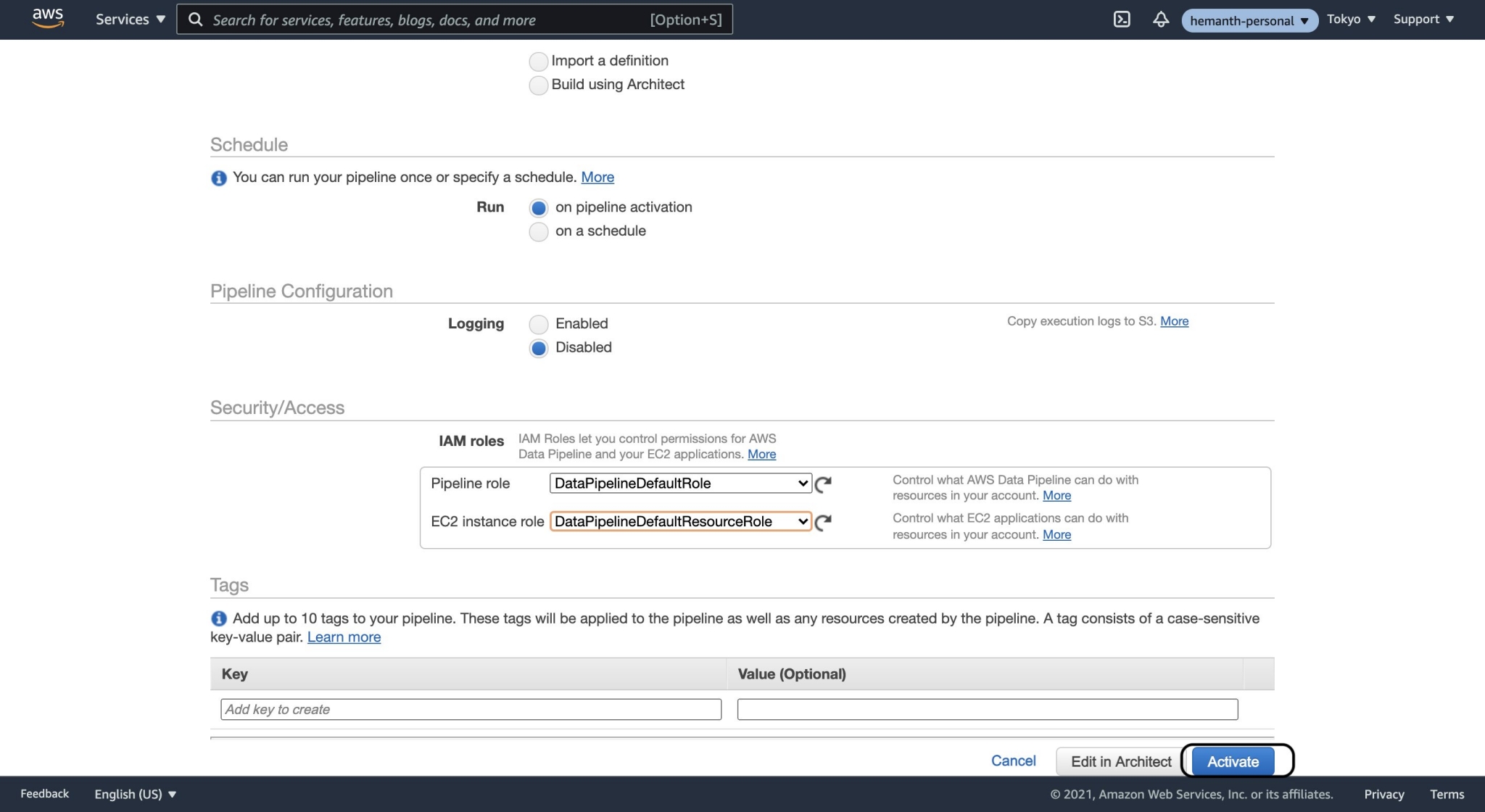Click the Schedule section info icon
This screenshot has height=812, width=1485.
point(218,178)
